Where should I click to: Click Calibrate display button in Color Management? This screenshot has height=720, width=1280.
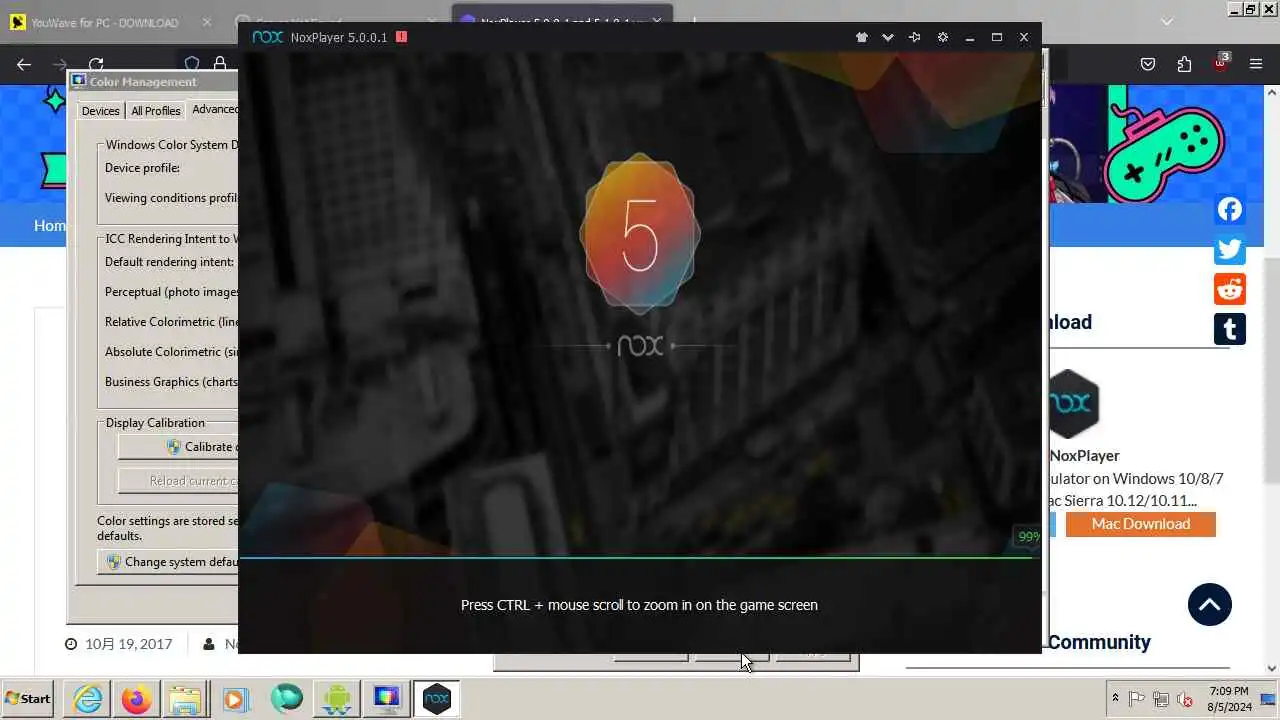point(178,447)
